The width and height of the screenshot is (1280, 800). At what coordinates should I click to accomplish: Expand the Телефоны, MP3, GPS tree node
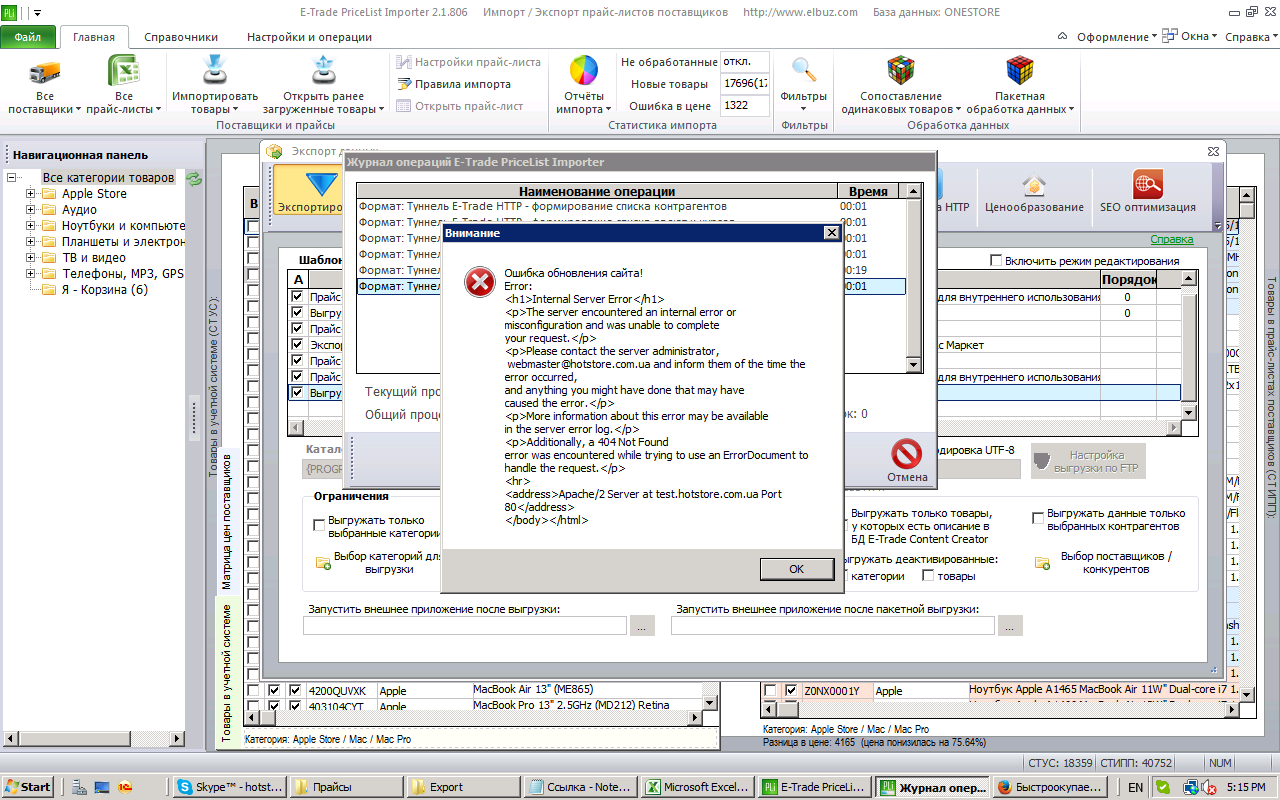coord(31,274)
